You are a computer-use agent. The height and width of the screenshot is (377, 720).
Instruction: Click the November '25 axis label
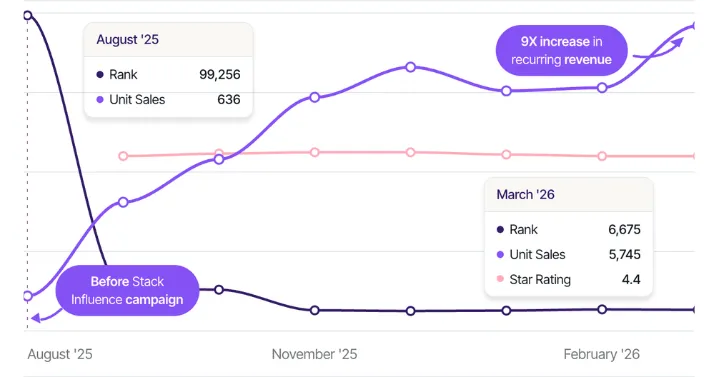pyautogui.click(x=315, y=354)
